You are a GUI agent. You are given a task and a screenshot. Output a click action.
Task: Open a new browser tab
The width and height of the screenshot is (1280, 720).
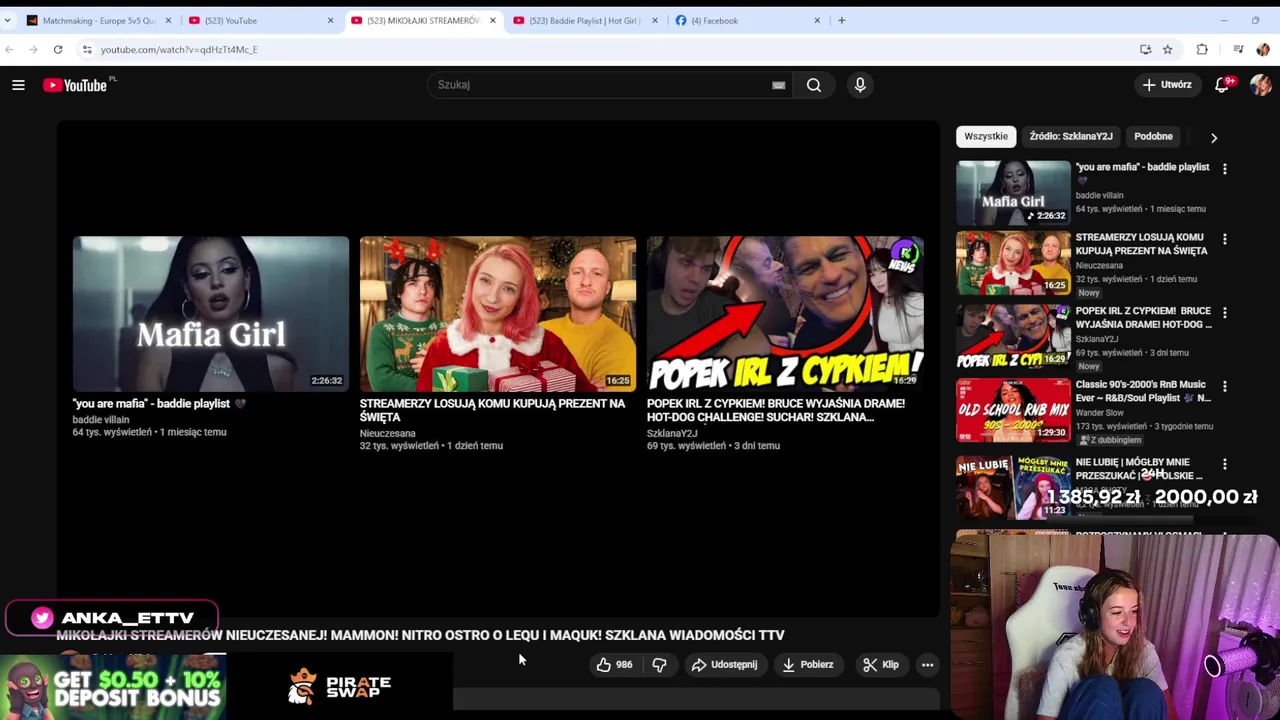point(841,20)
